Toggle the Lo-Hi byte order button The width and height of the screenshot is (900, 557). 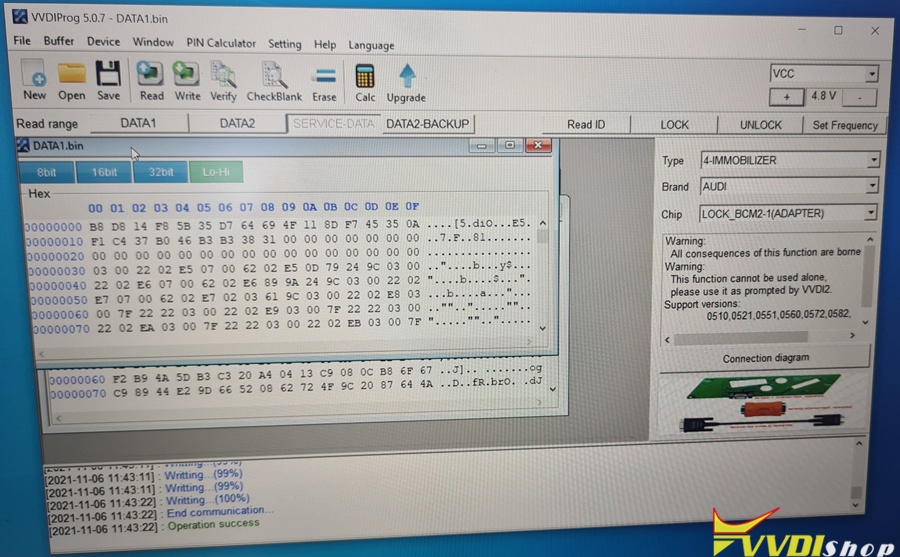pyautogui.click(x=216, y=172)
